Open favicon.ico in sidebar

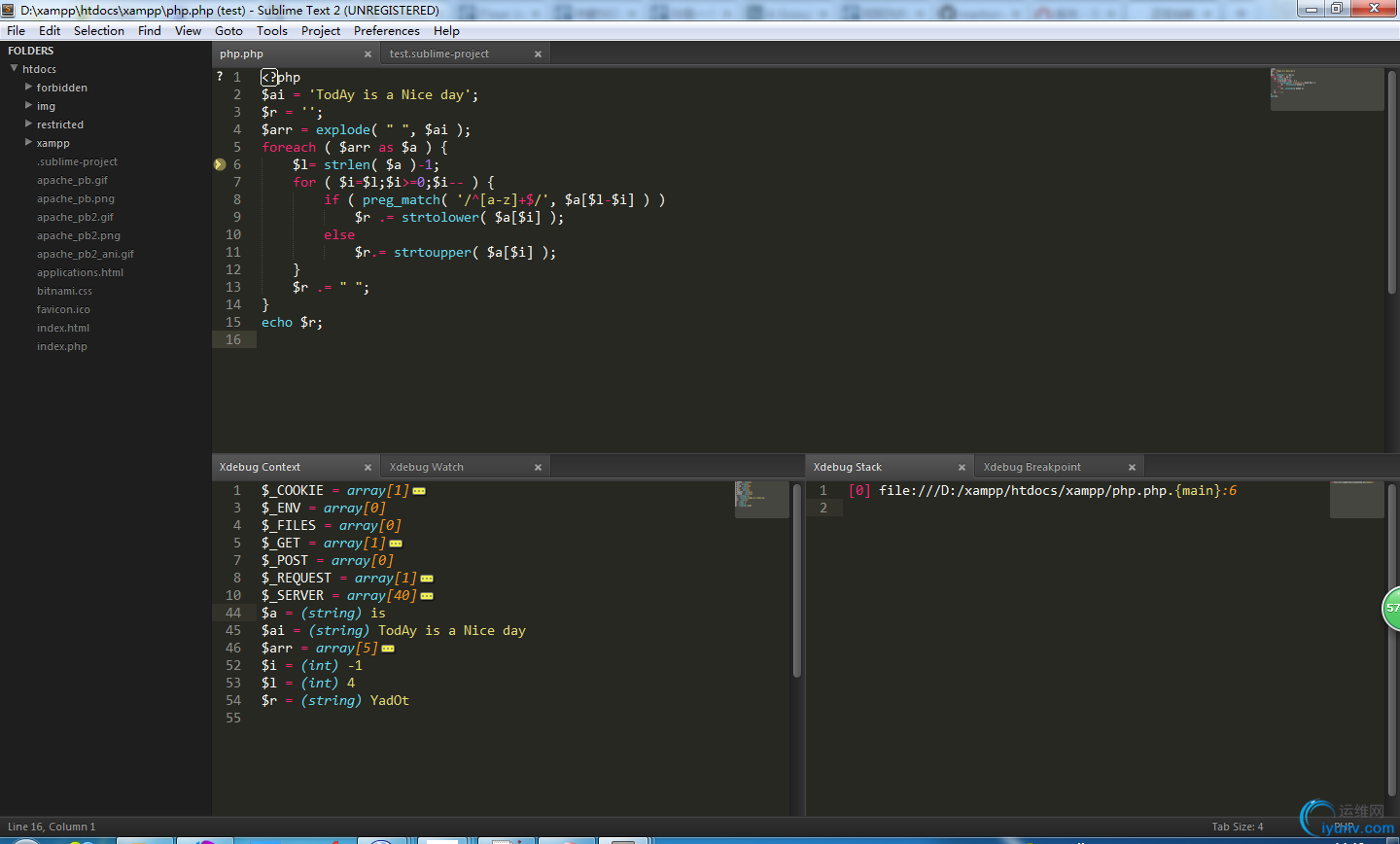click(63, 309)
